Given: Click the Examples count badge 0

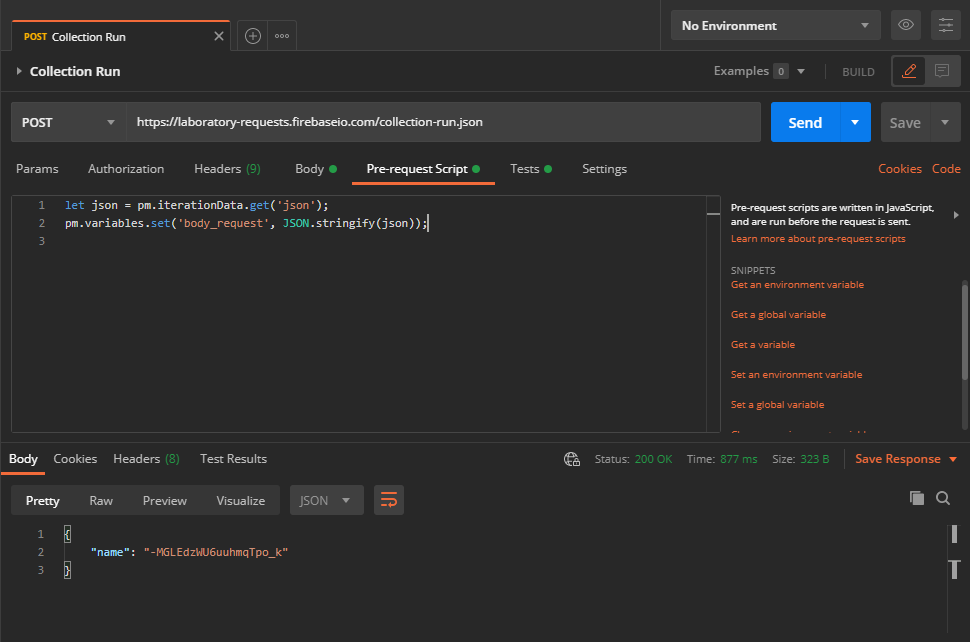Looking at the screenshot, I should pos(781,72).
